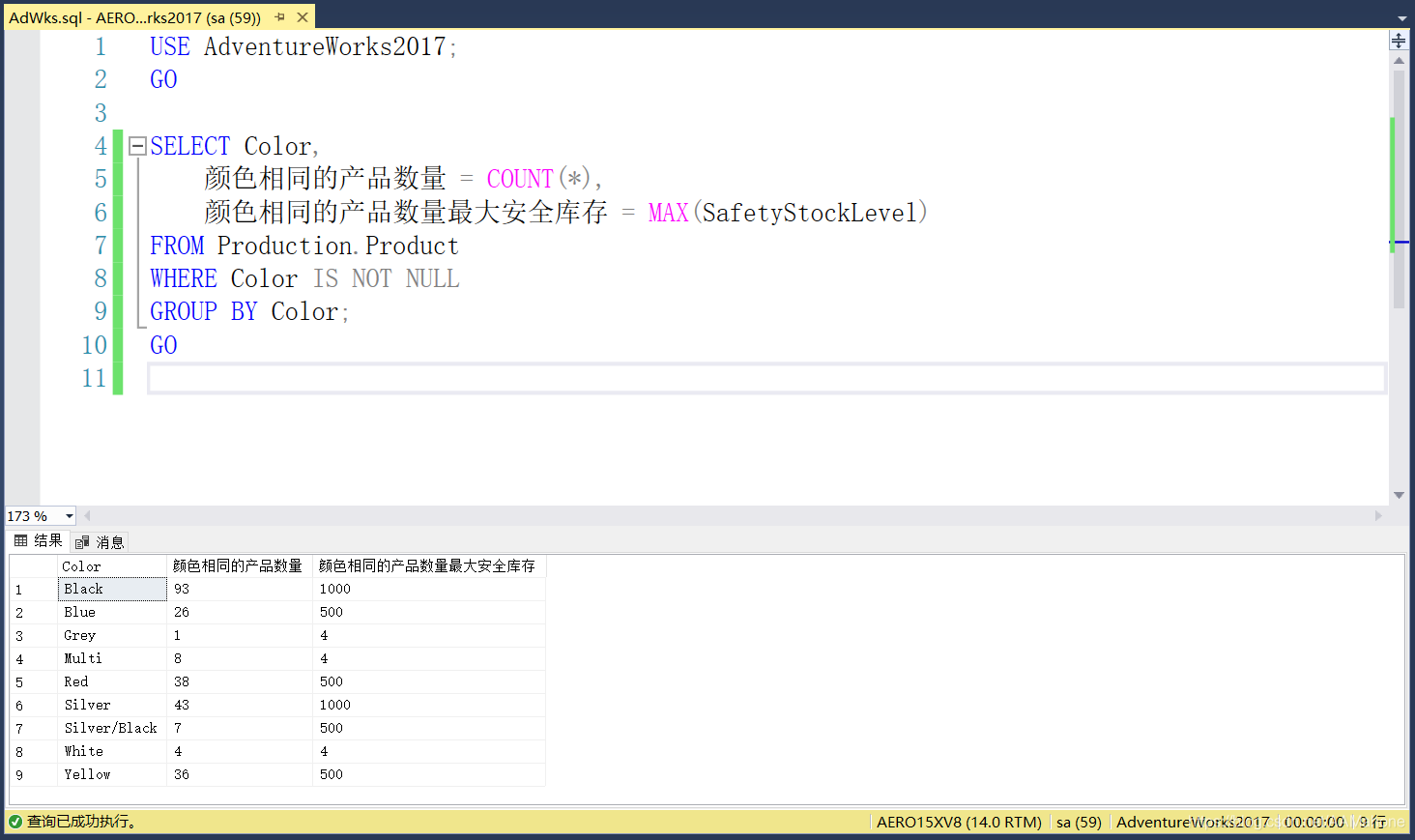The image size is (1415, 840).
Task: Select the AdWks.sql query tab
Action: [x=135, y=17]
